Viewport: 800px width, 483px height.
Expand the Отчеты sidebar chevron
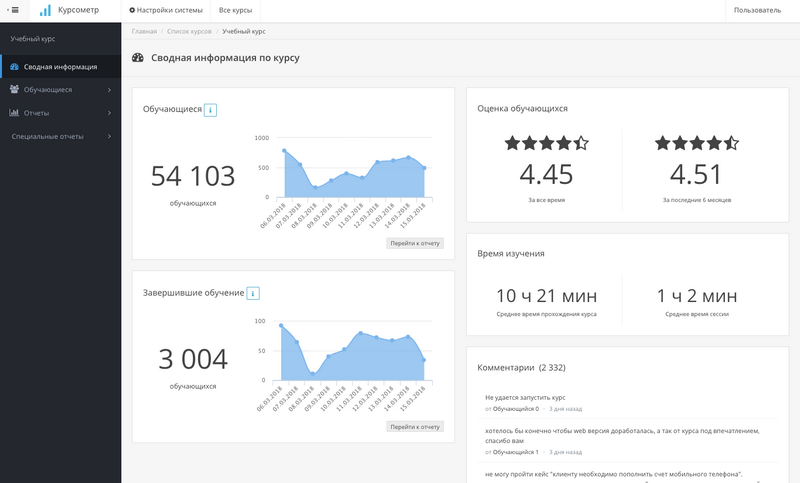[109, 113]
